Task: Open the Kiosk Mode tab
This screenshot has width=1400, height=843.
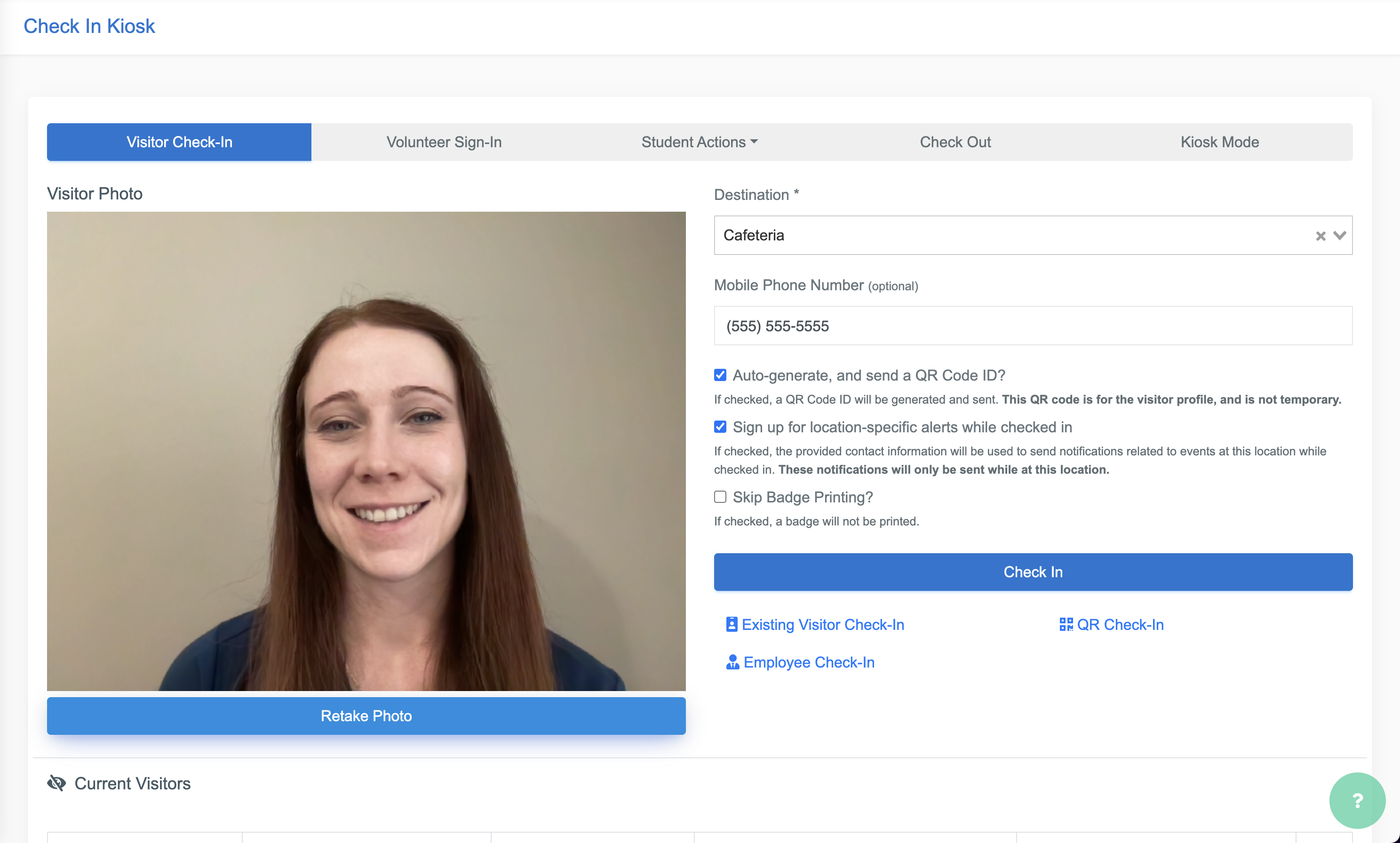Action: [x=1219, y=142]
